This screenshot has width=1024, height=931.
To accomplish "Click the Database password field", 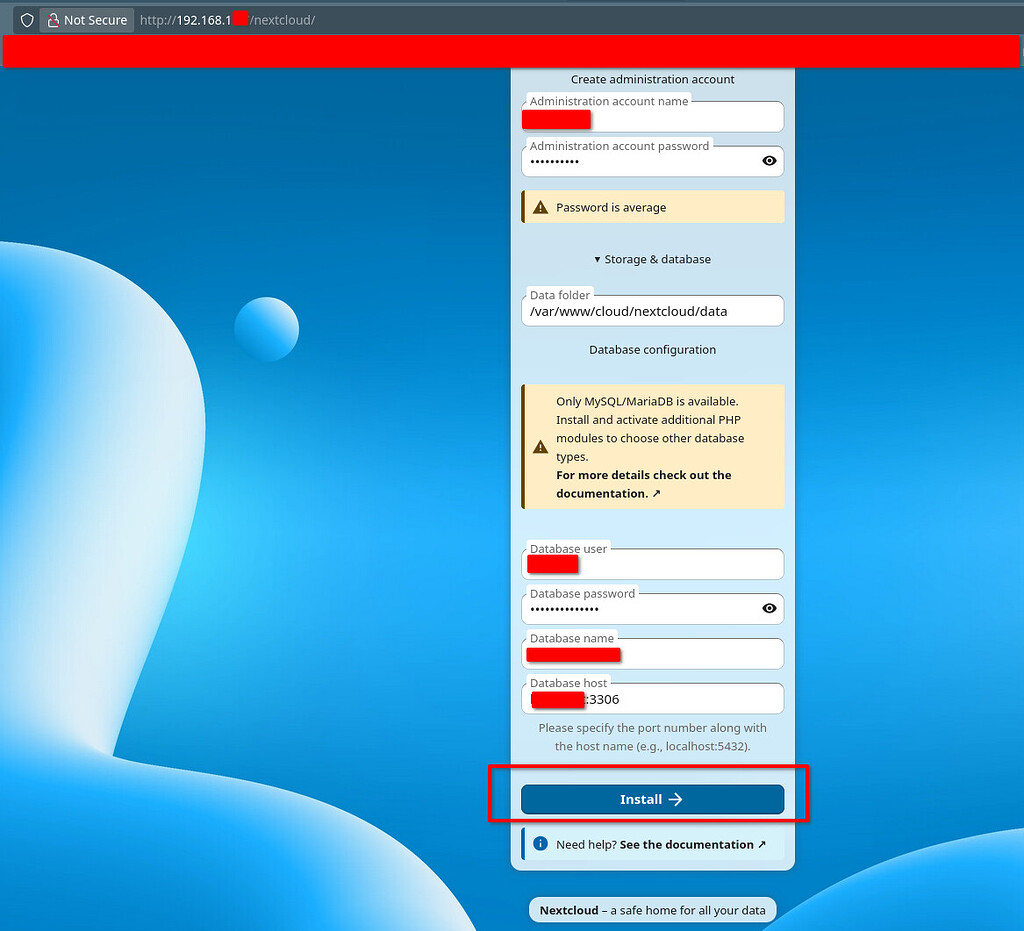I will (x=640, y=609).
